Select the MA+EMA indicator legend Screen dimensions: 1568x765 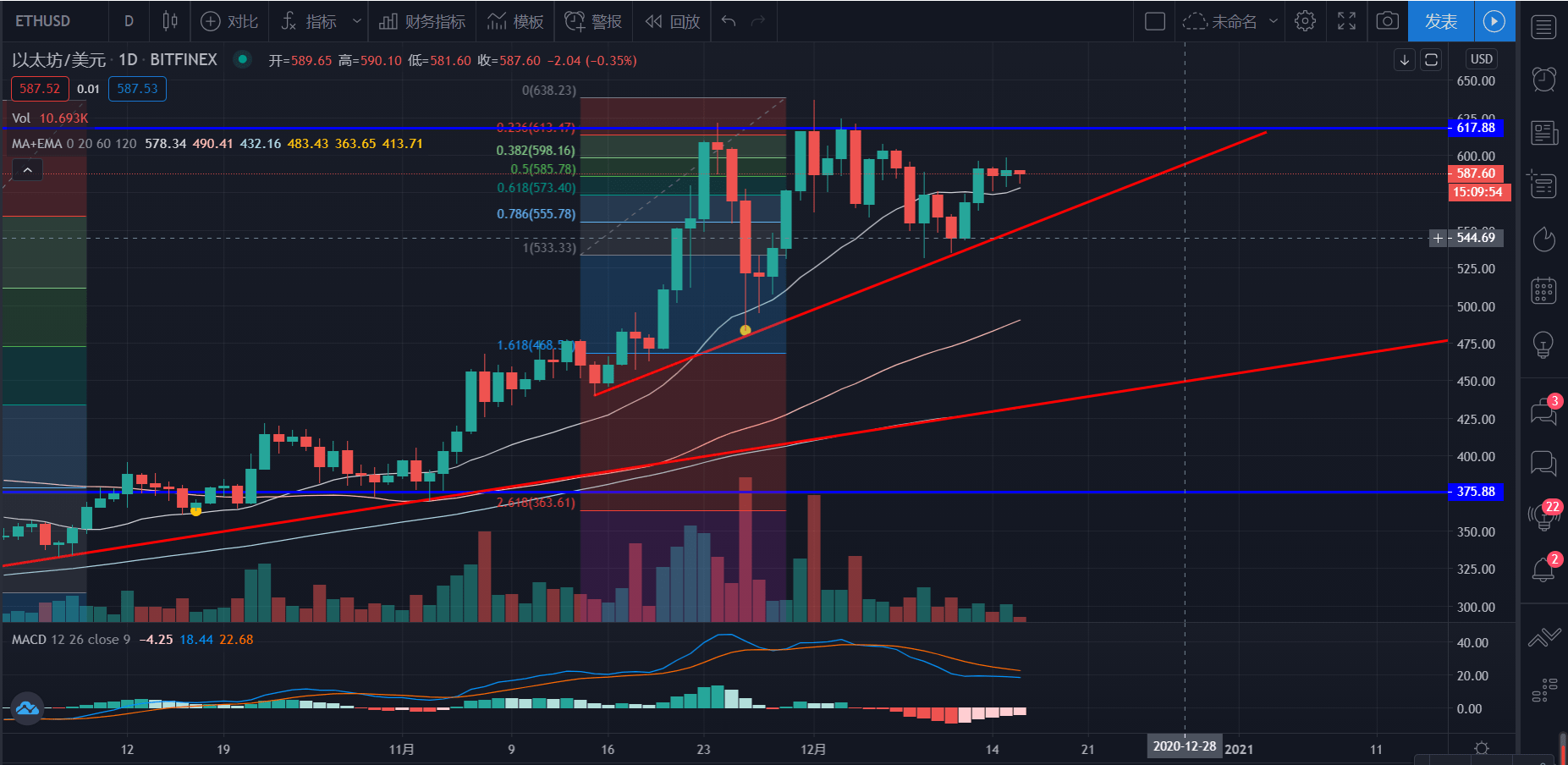pos(217,144)
